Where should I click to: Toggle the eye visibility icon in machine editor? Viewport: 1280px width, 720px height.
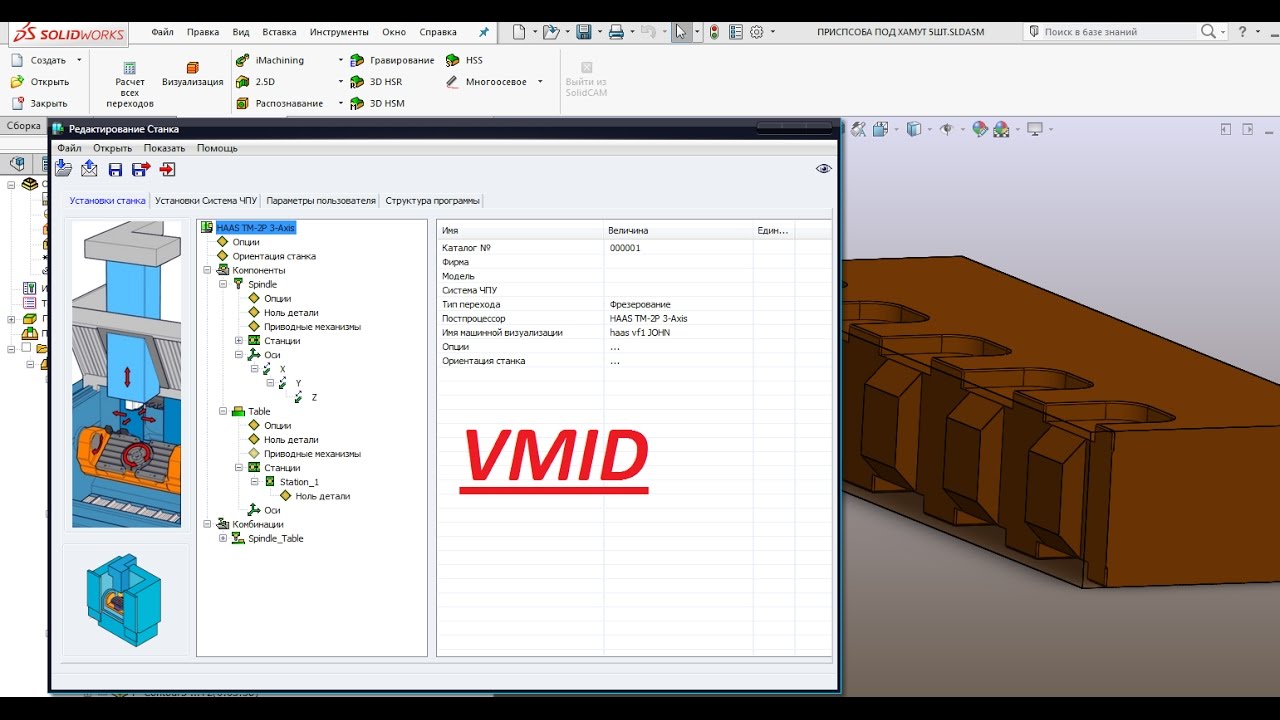coord(824,169)
